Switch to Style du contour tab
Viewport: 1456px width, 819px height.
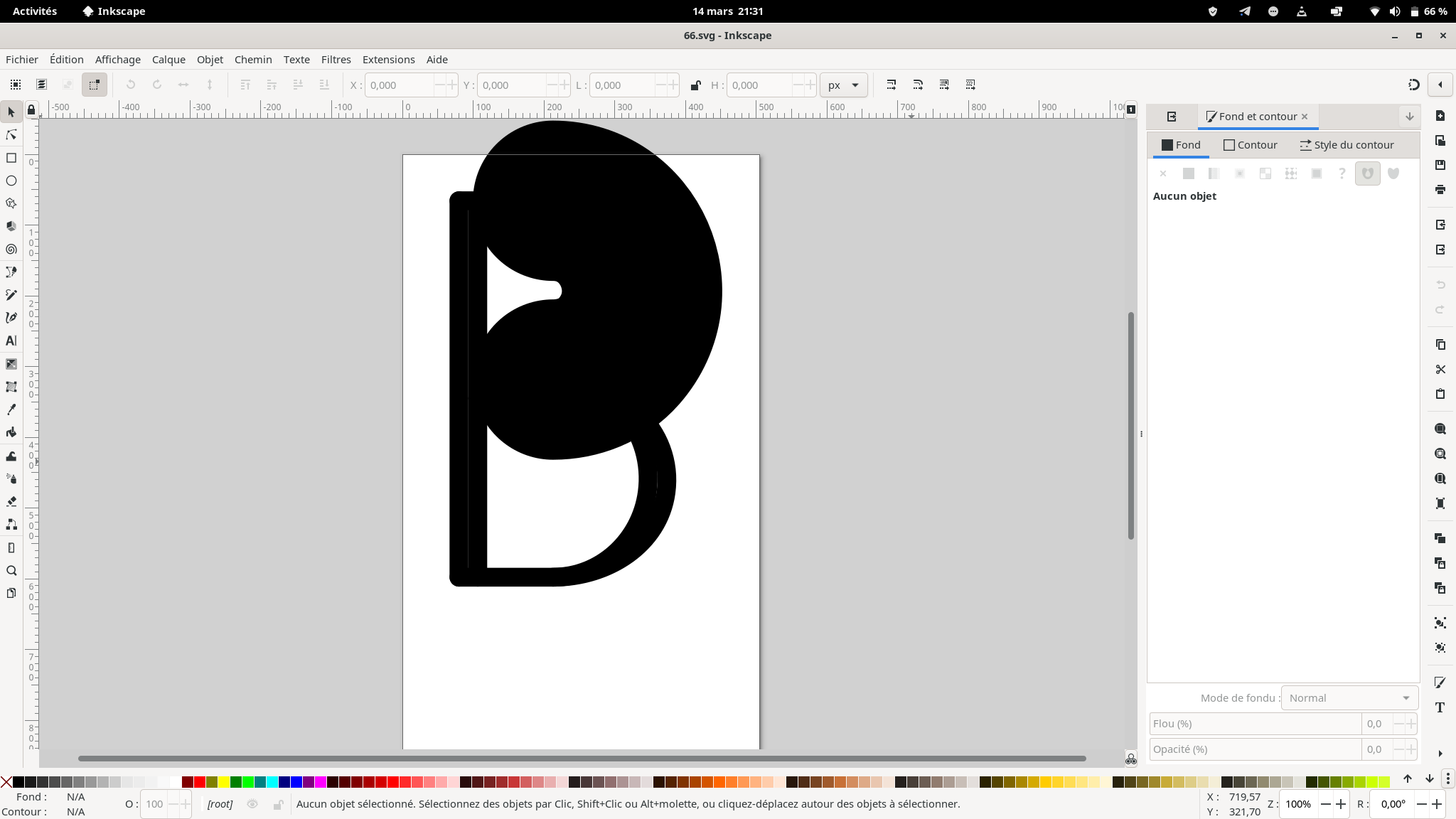click(1347, 145)
